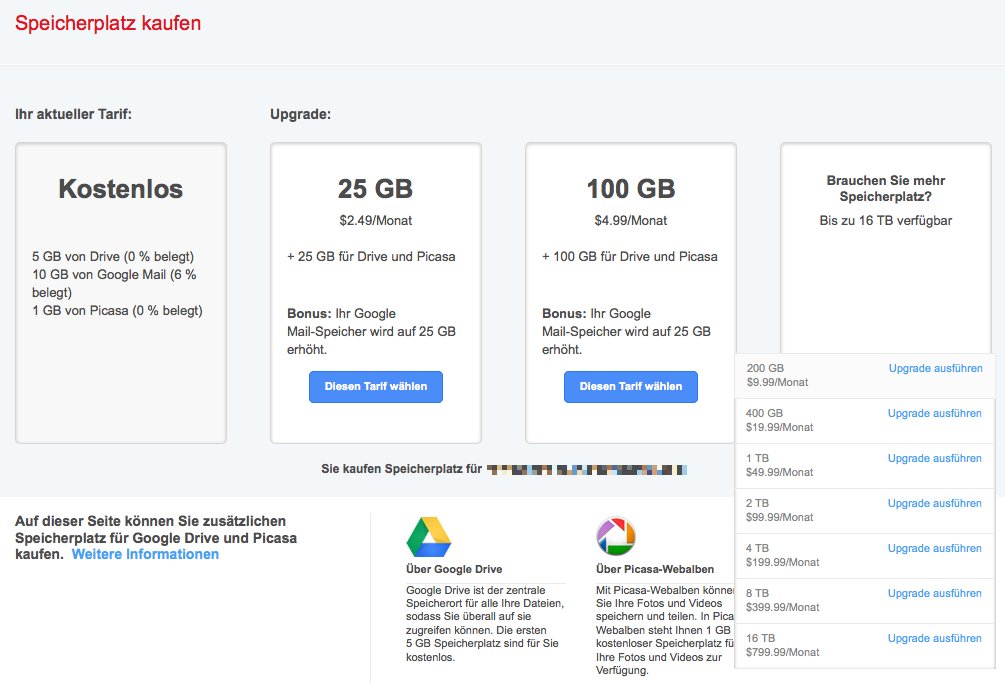Click the Ihr aktueller Tarif label

(74, 114)
